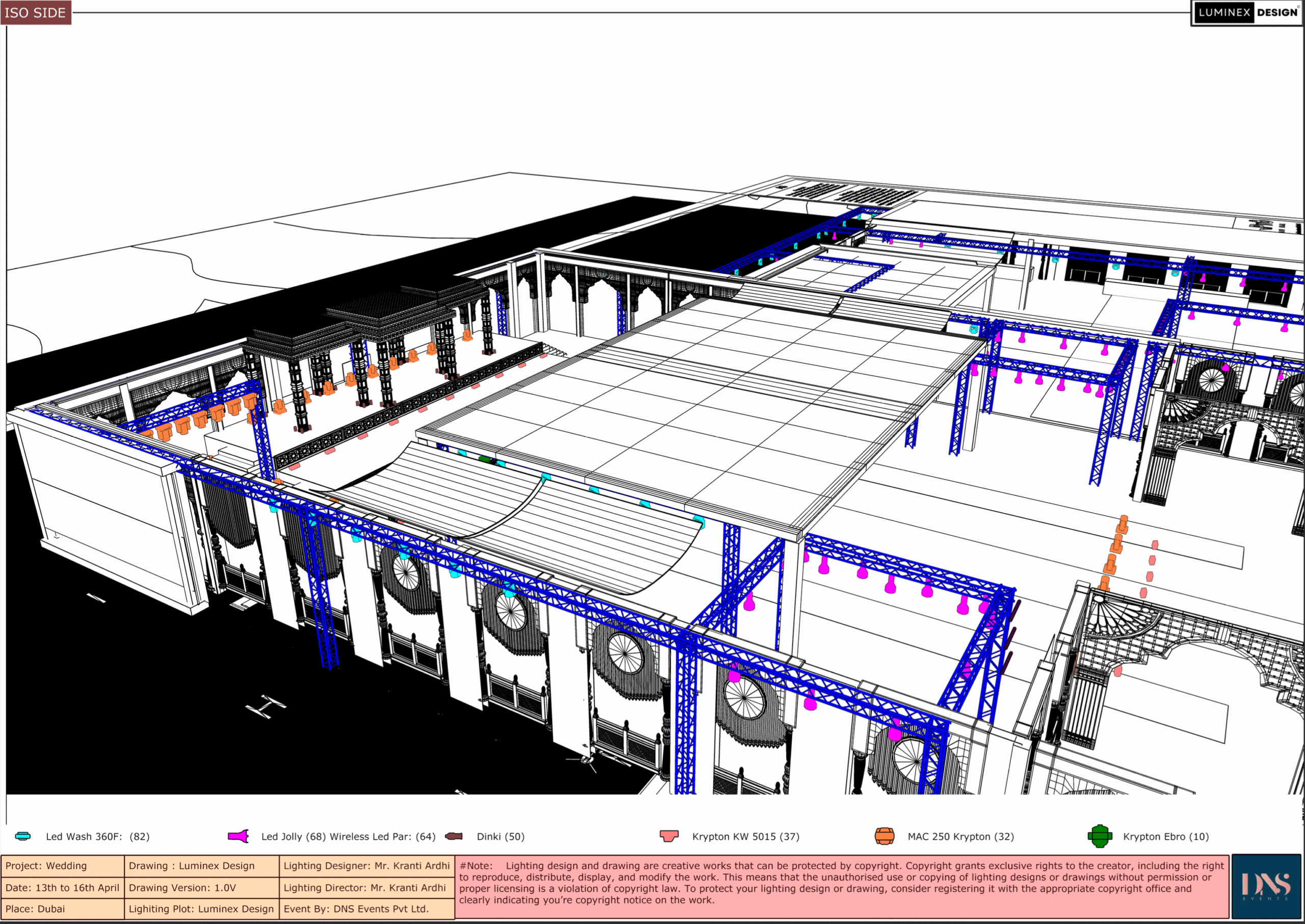Click the Lighiting Plot: Luminex Design cell
1305x924 pixels.
[x=201, y=909]
